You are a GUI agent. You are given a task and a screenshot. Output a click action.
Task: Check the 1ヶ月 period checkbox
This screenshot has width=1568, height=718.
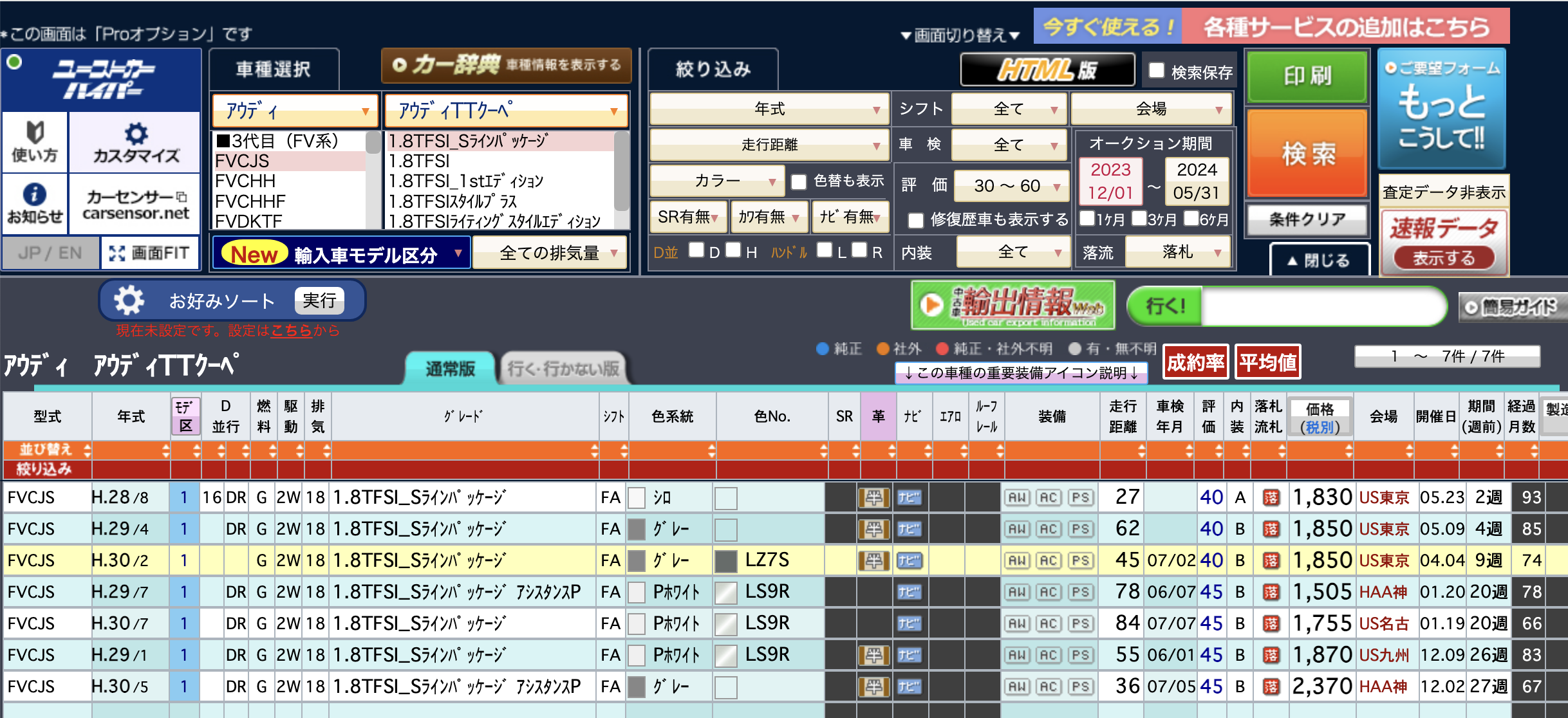pos(1087,218)
